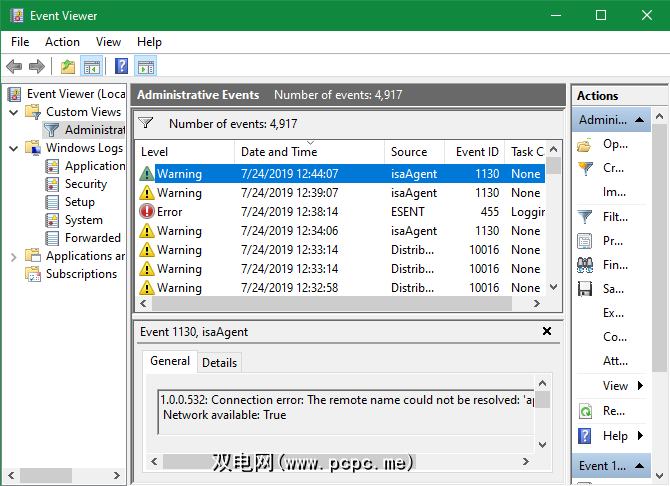Click the blue Help toolbar icon

pos(121,67)
